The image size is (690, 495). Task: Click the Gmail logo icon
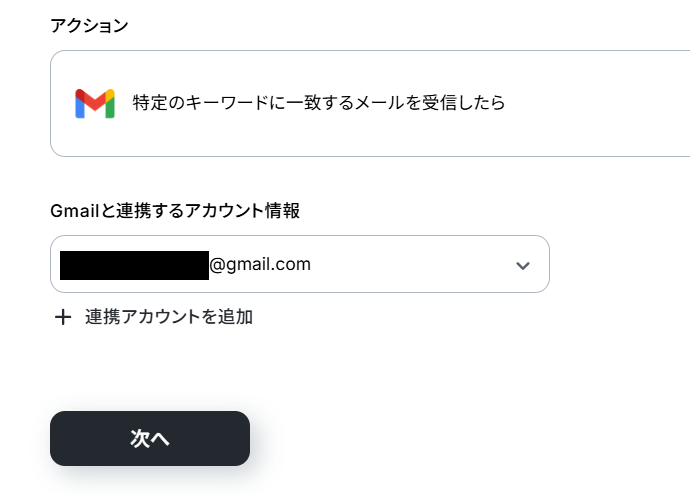tap(95, 103)
